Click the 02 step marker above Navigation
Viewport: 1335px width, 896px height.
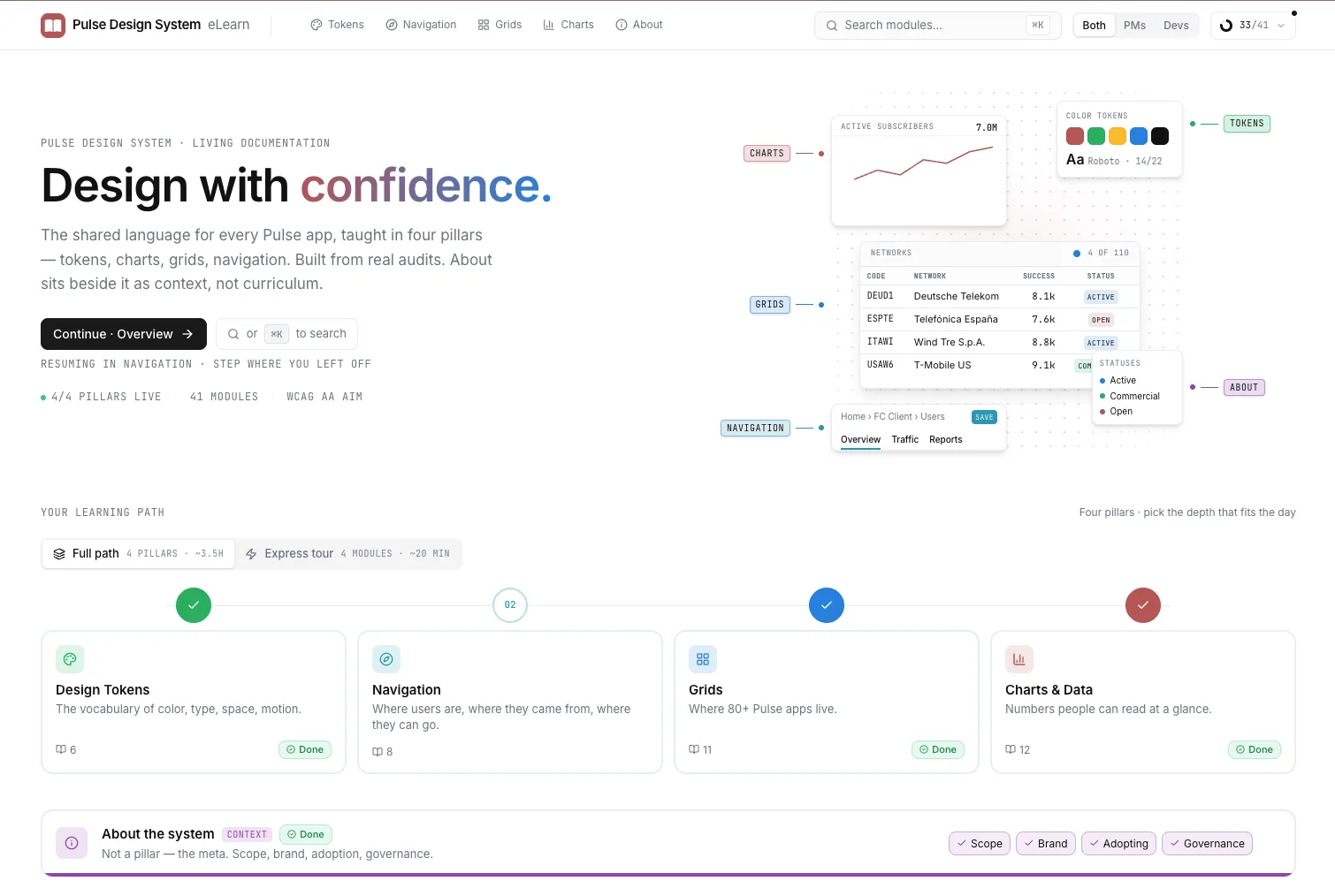point(510,605)
